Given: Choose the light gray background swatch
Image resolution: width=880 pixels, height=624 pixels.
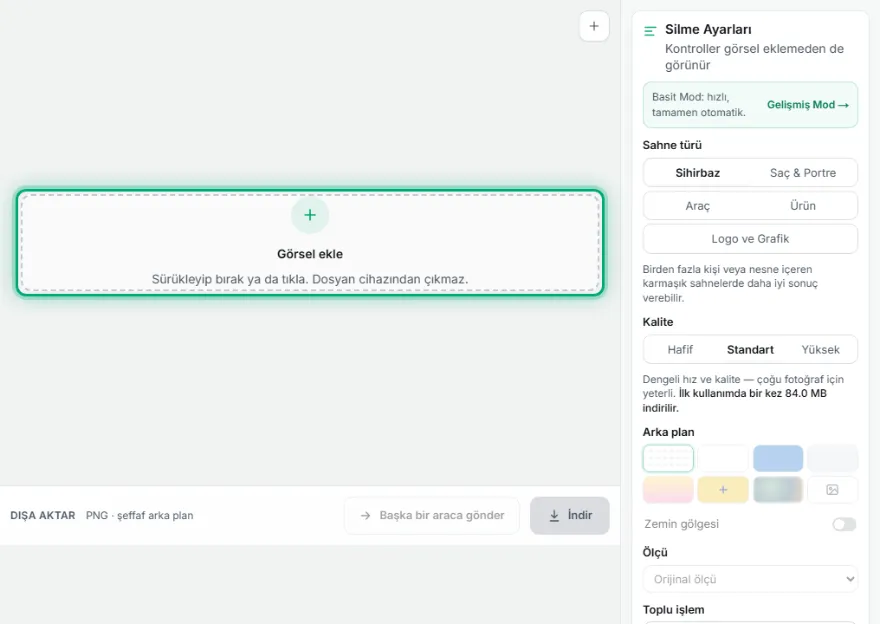Looking at the screenshot, I should tap(833, 458).
